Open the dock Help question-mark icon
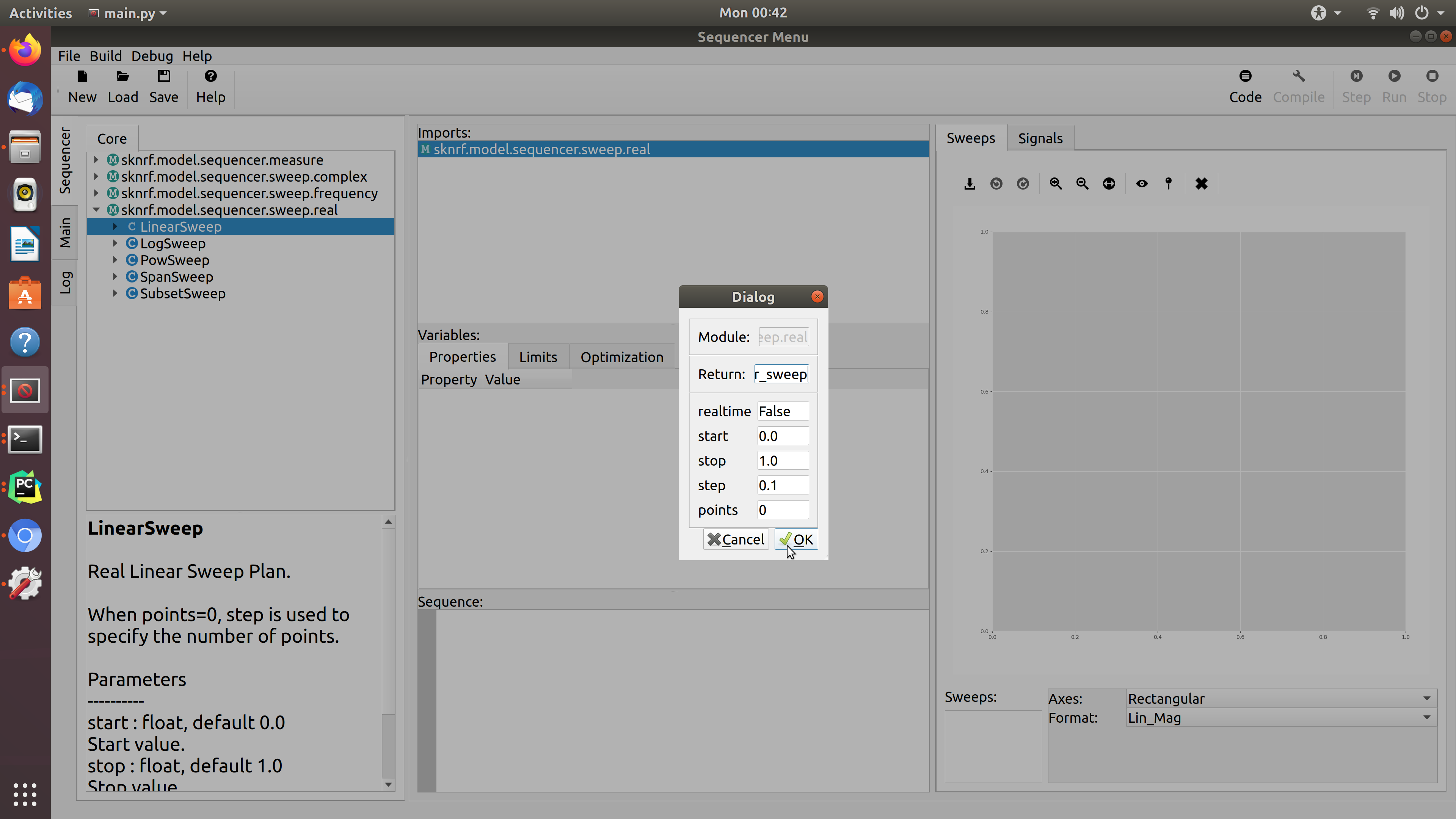This screenshot has width=1456, height=819. (x=25, y=341)
